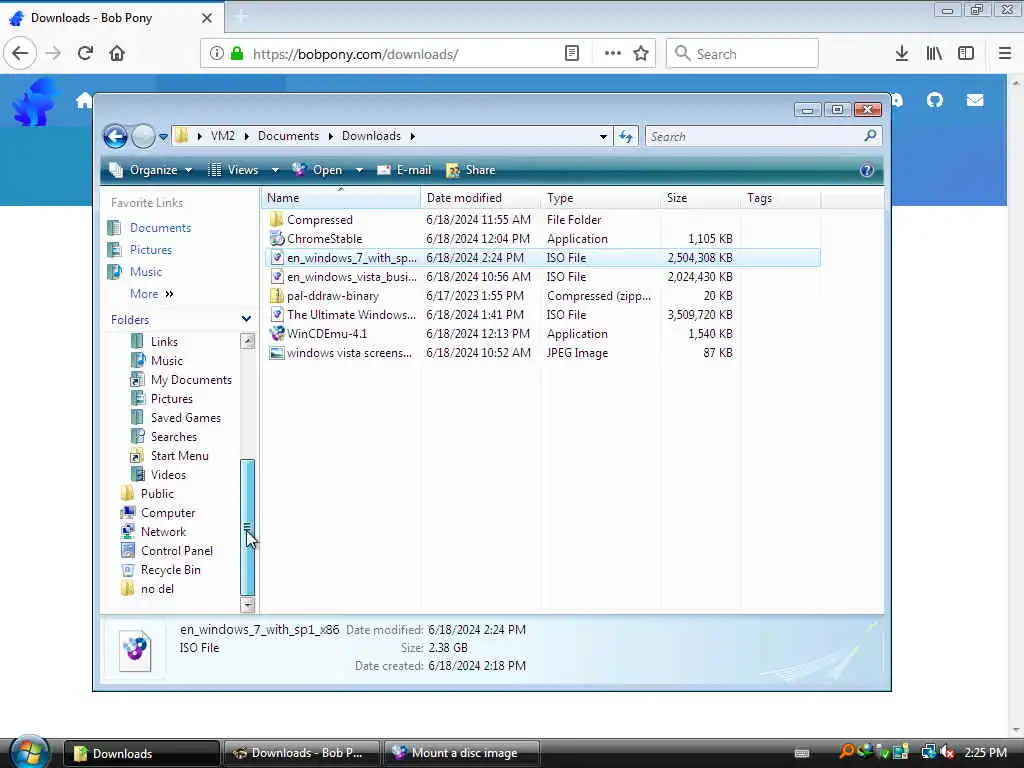Viewport: 1024px width, 768px height.
Task: Click the Firefox home button
Action: point(117,54)
